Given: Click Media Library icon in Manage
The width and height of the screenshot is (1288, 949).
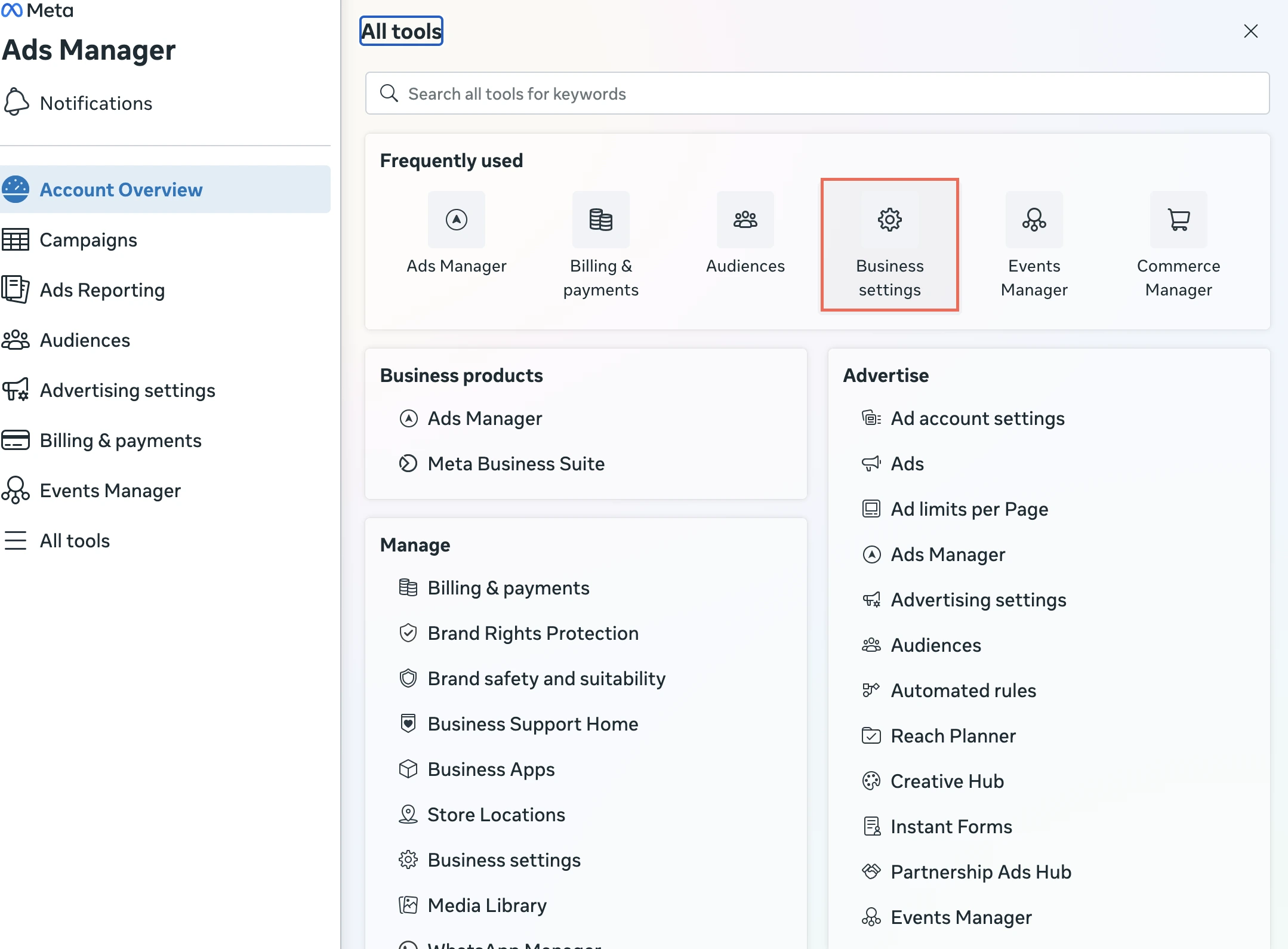Looking at the screenshot, I should coord(408,905).
